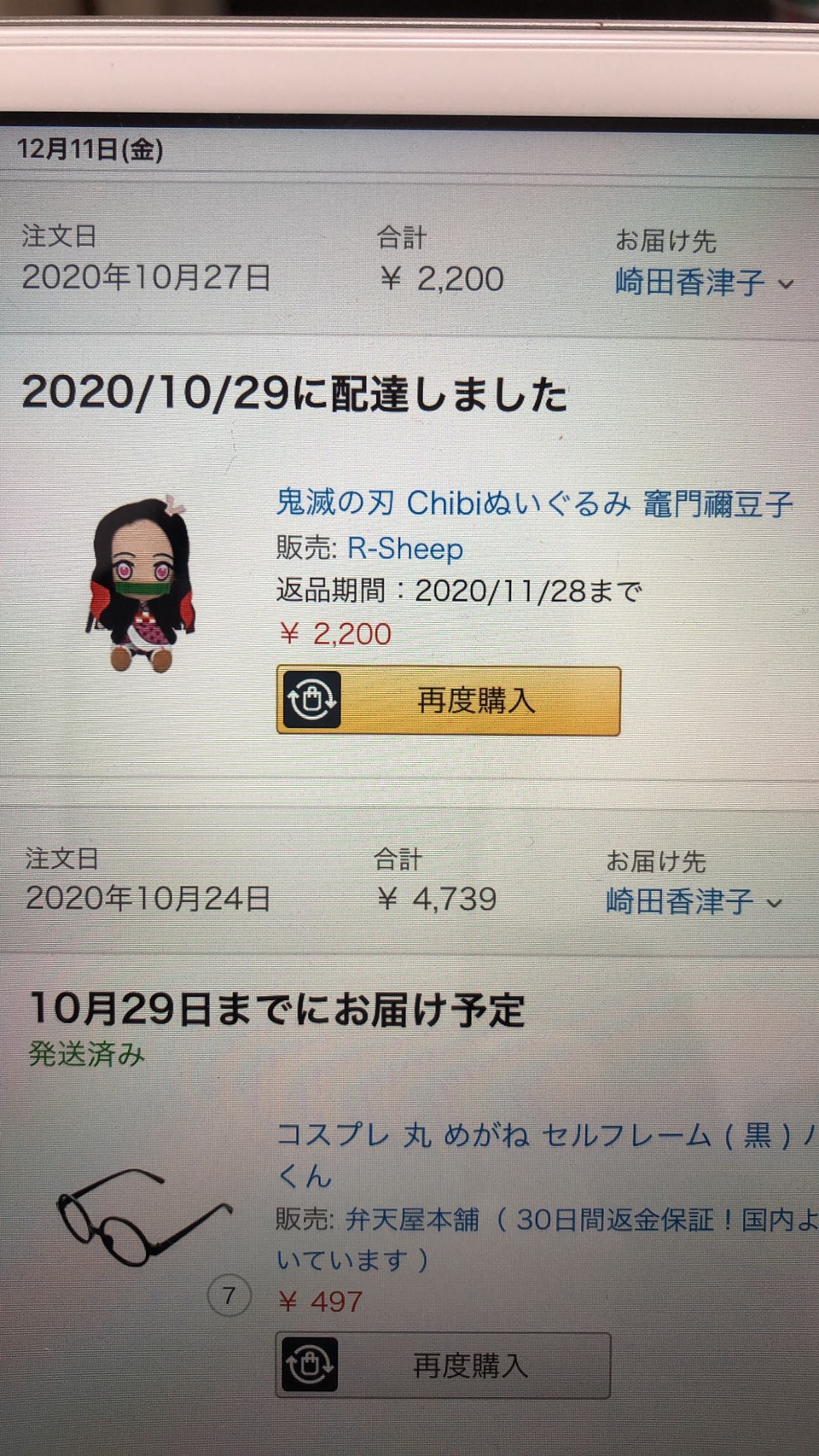Click the Nezuko plush product thumbnail
Screen dimensions: 819x1456
click(141, 583)
